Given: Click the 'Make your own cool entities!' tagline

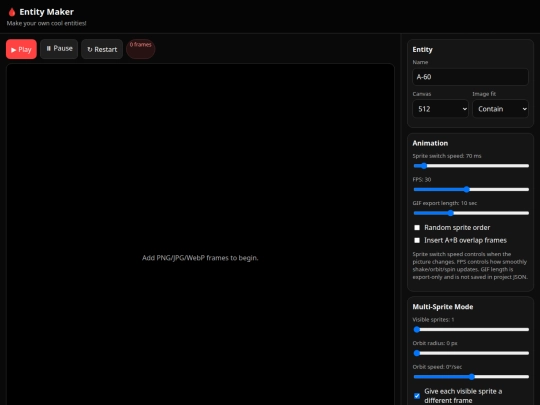Looking at the screenshot, I should coord(46,23).
